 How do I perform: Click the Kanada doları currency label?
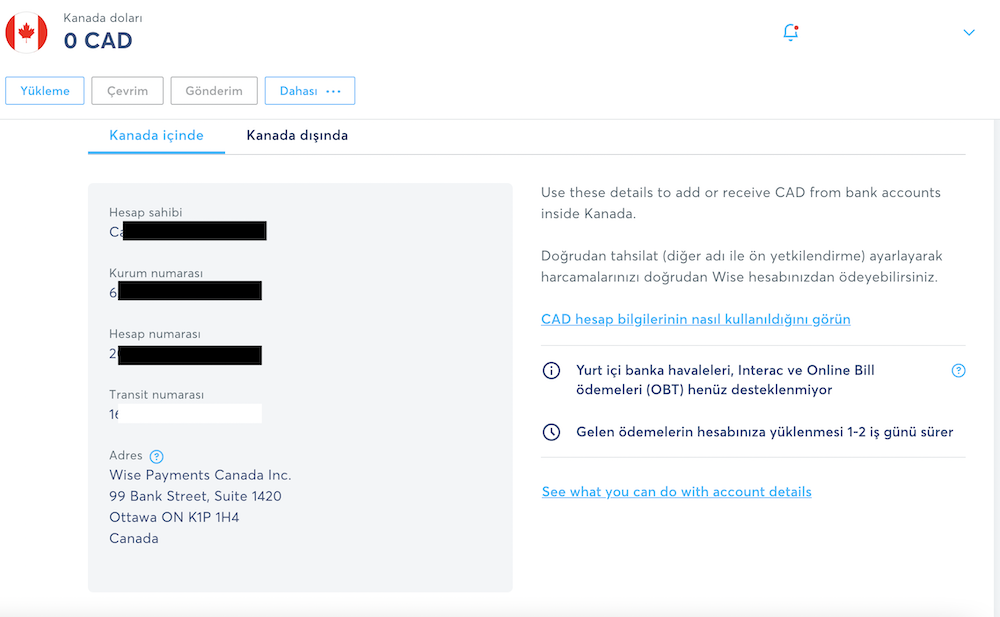click(103, 18)
